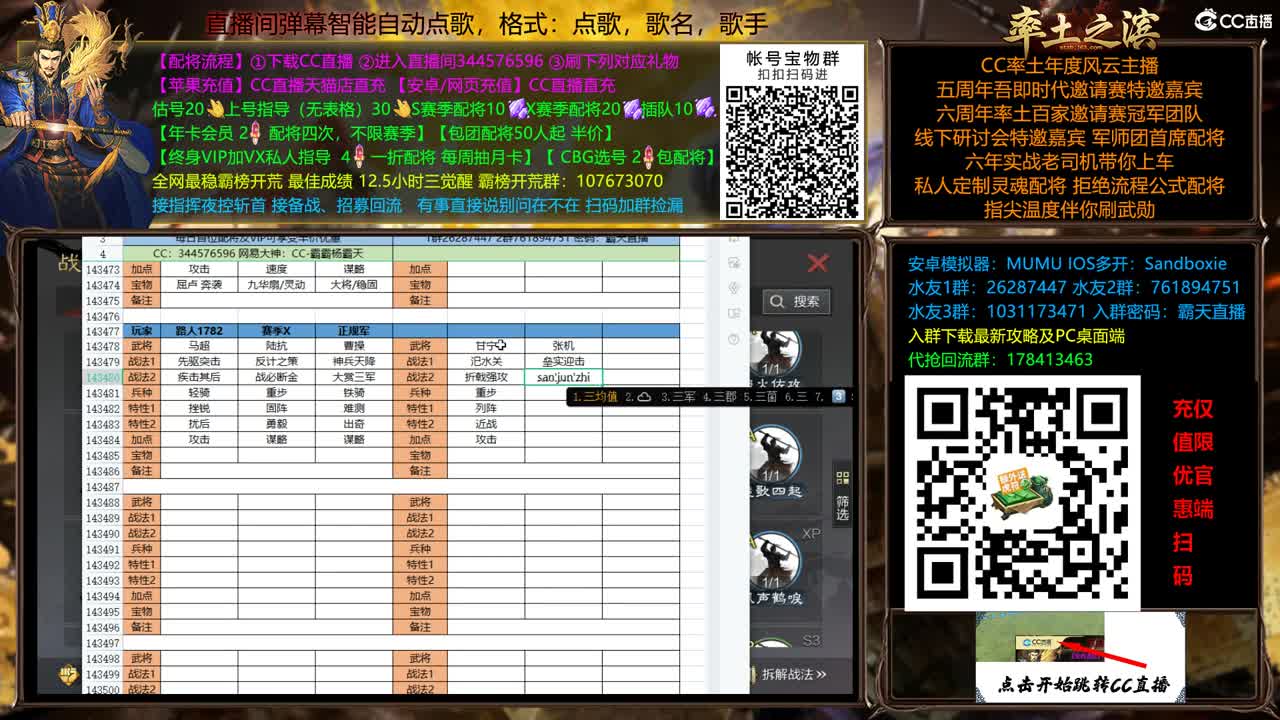
Task: Click the 率土之滨 game logo
Action: point(1081,29)
